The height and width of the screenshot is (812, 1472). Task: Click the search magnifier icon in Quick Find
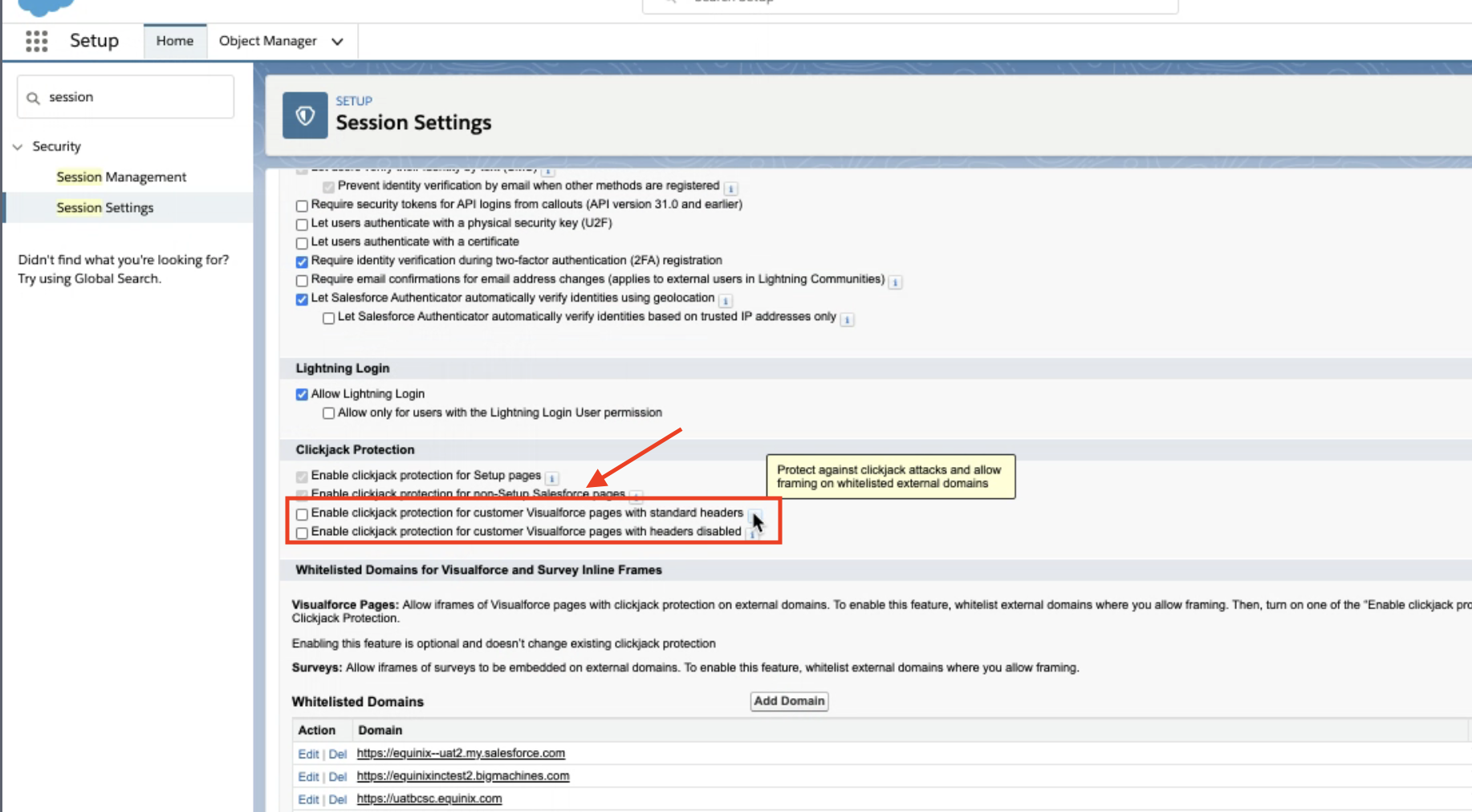[33, 98]
